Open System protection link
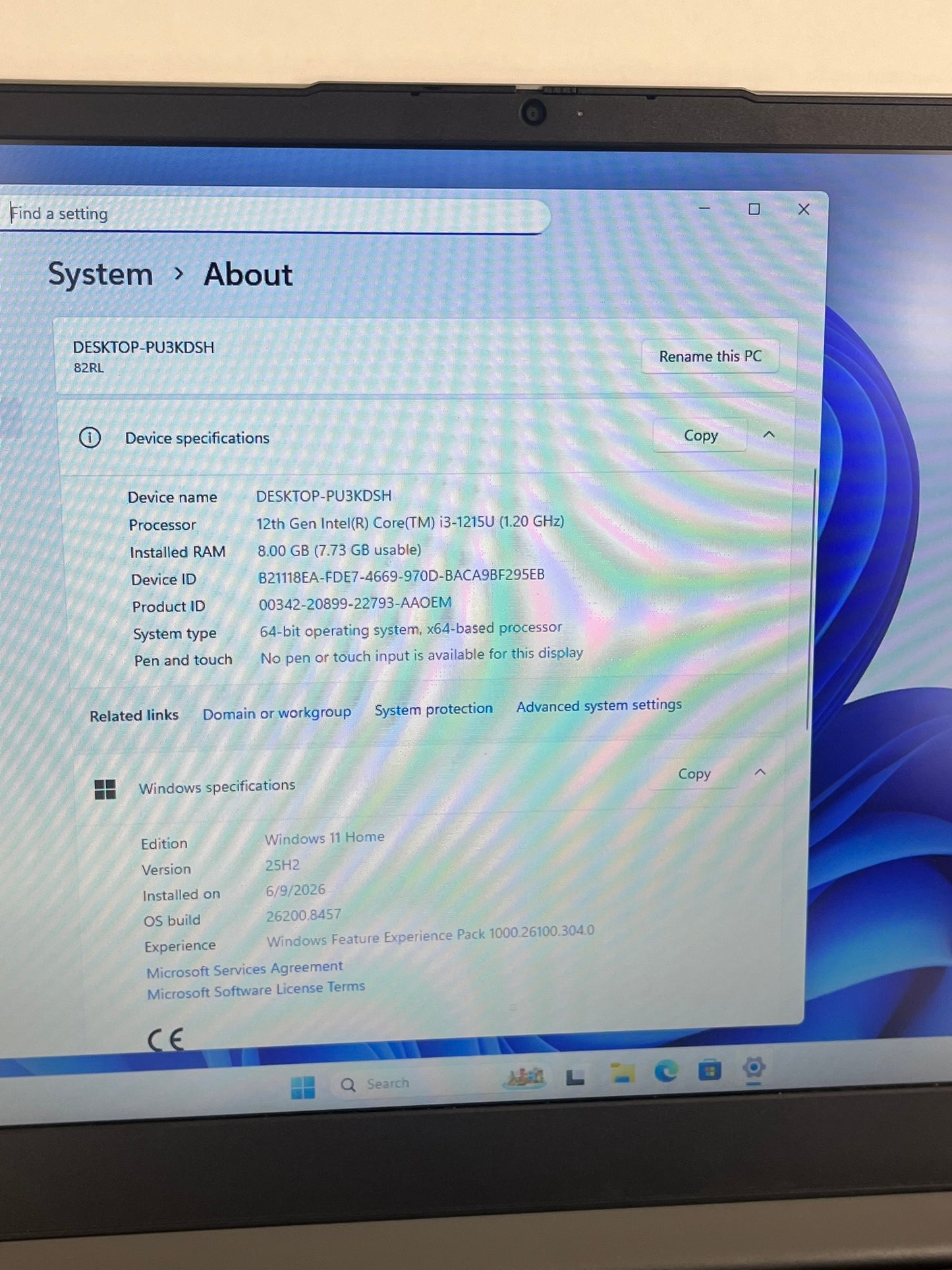Viewport: 952px width, 1270px height. (434, 709)
